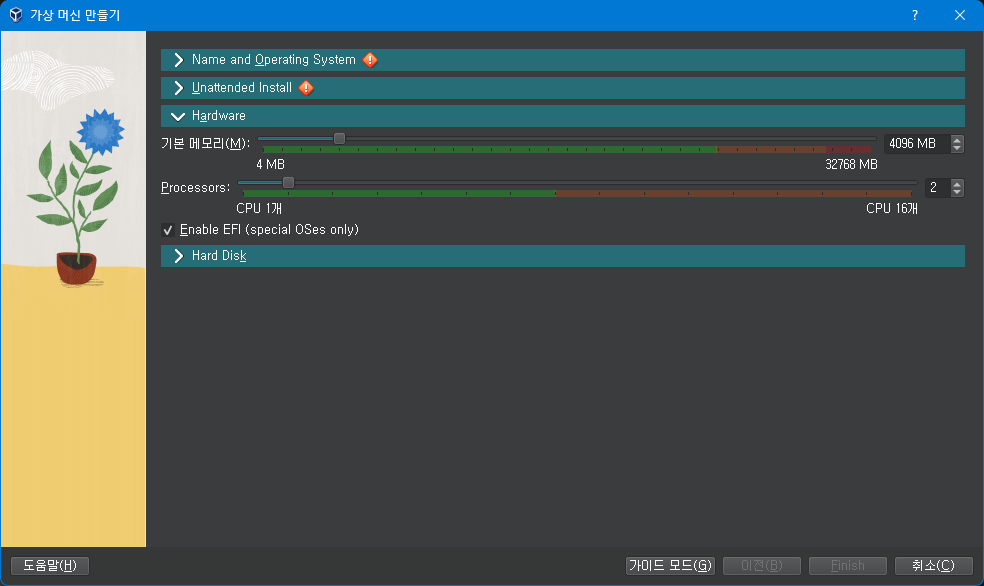Toggle the Enable EFI checkbox
Image resolution: width=984 pixels, height=586 pixels.
tap(168, 230)
